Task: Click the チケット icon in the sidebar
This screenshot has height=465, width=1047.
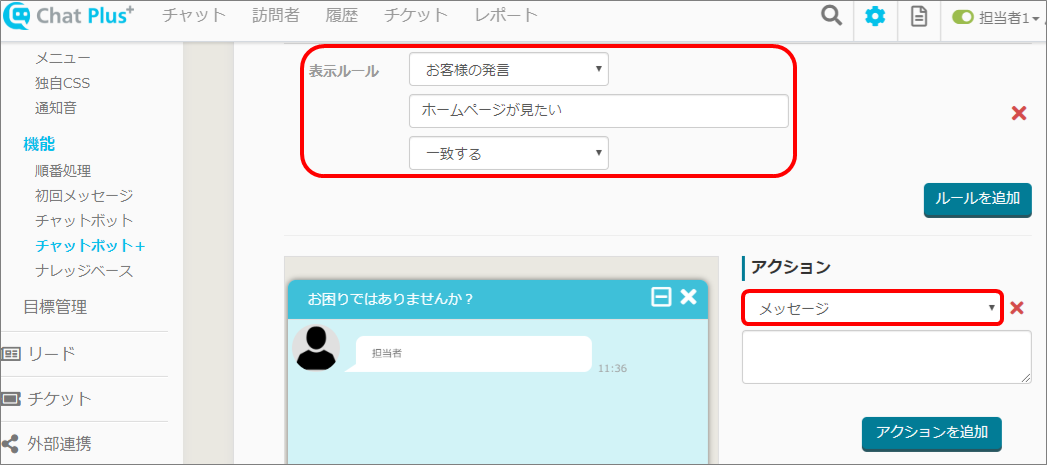Action: click(x=11, y=399)
